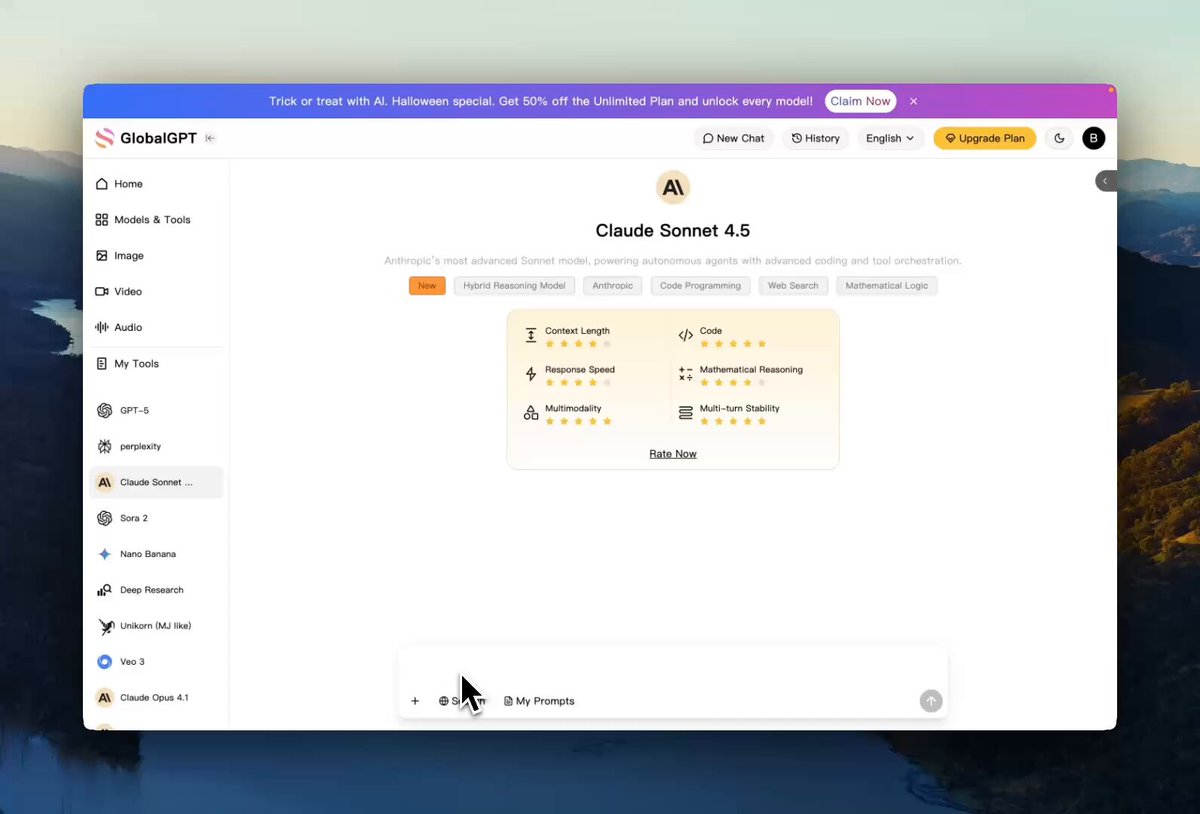Click the Response Speed lightning icon
The width and height of the screenshot is (1200, 814).
pyautogui.click(x=531, y=375)
